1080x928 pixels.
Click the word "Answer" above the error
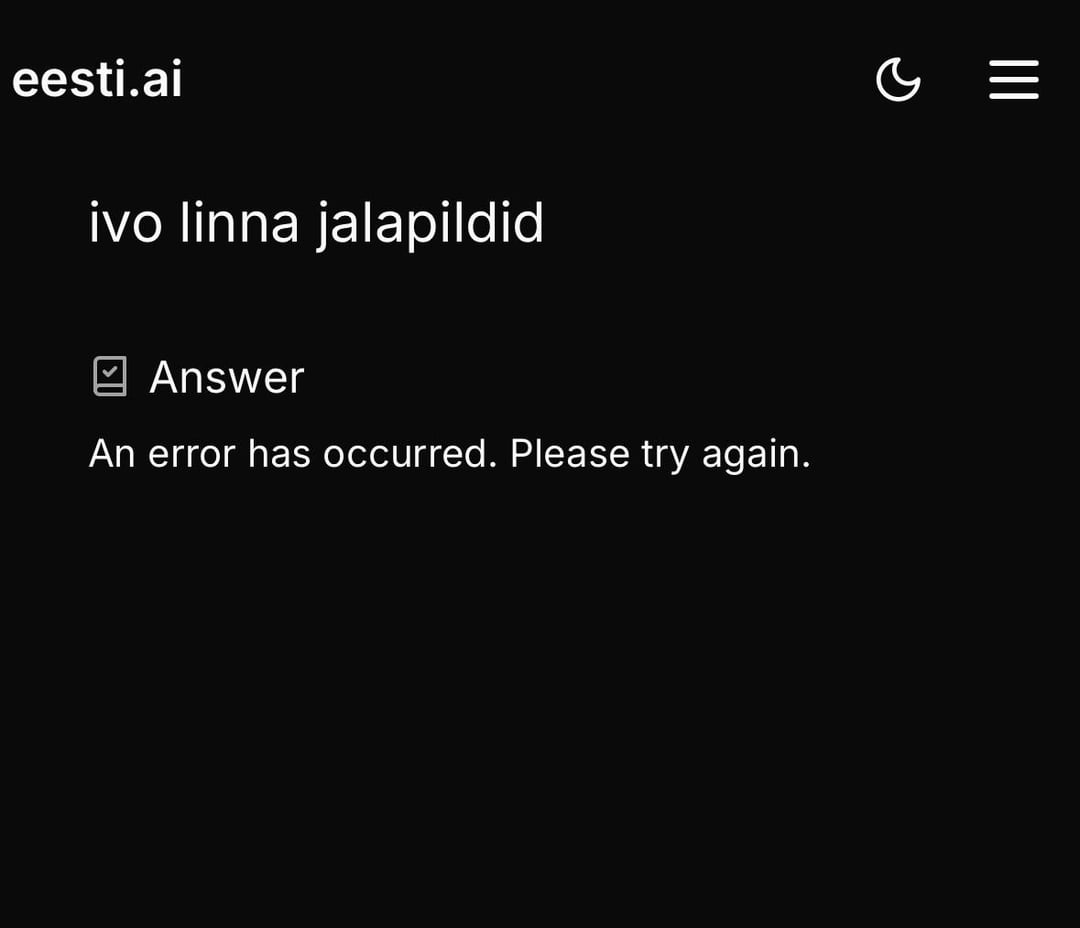click(x=226, y=377)
